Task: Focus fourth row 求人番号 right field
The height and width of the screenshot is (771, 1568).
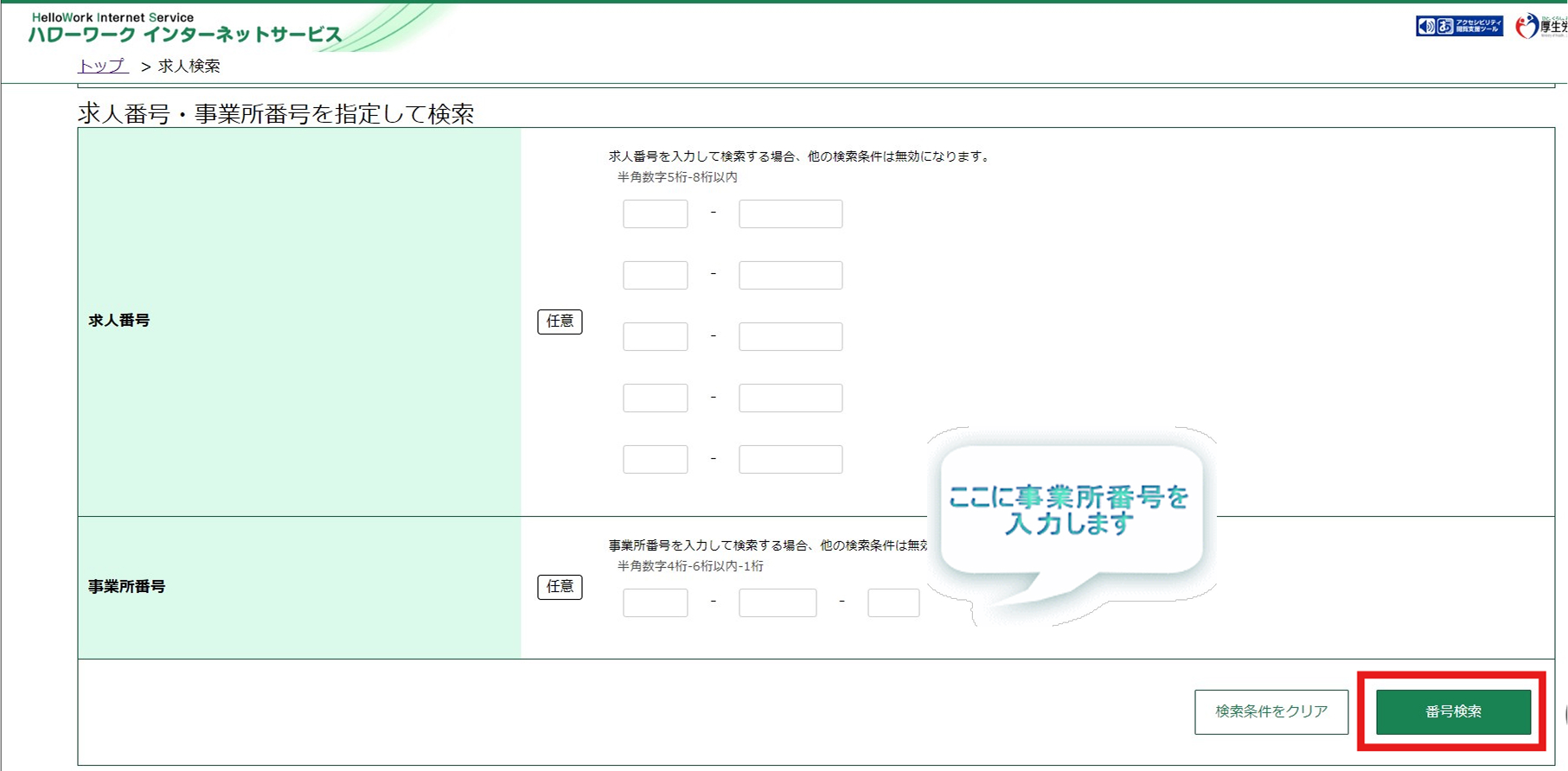Action: [x=790, y=398]
